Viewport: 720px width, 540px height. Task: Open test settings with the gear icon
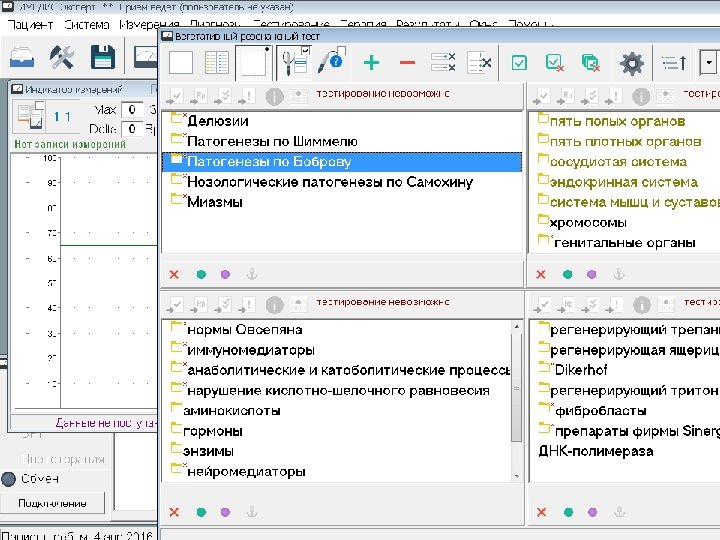(x=632, y=63)
